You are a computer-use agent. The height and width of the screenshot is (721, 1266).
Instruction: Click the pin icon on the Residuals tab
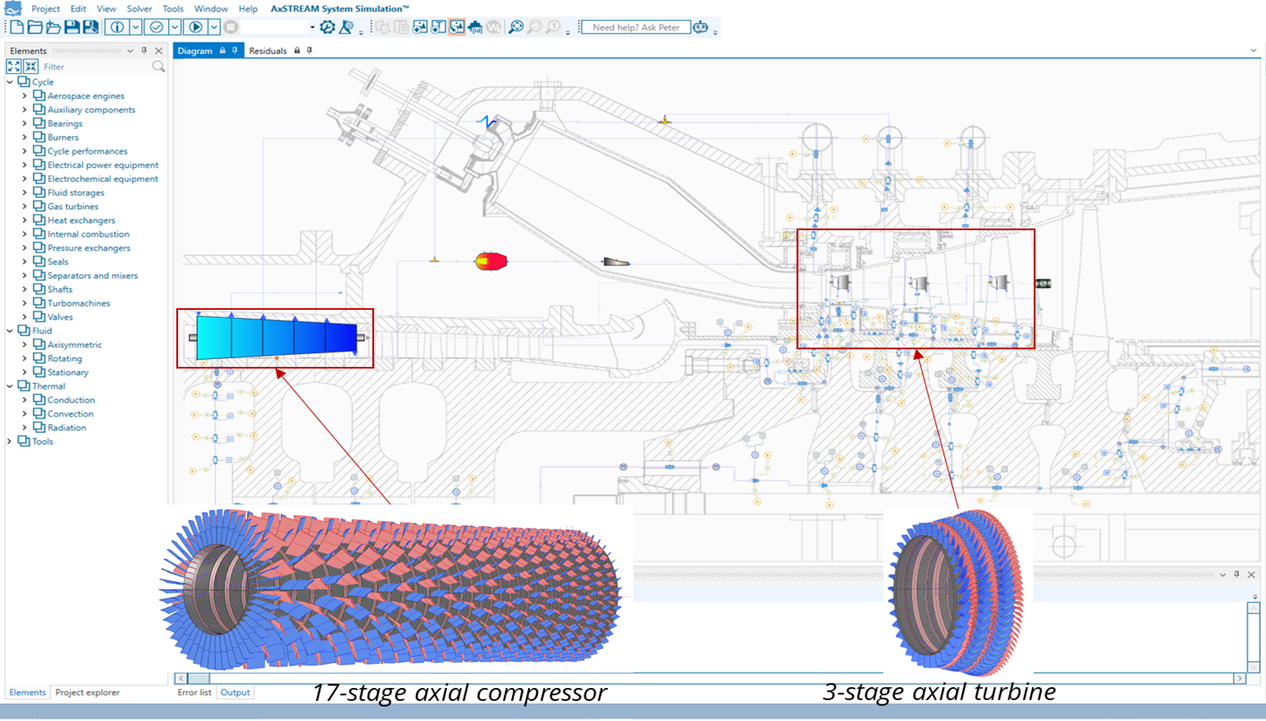coord(309,51)
